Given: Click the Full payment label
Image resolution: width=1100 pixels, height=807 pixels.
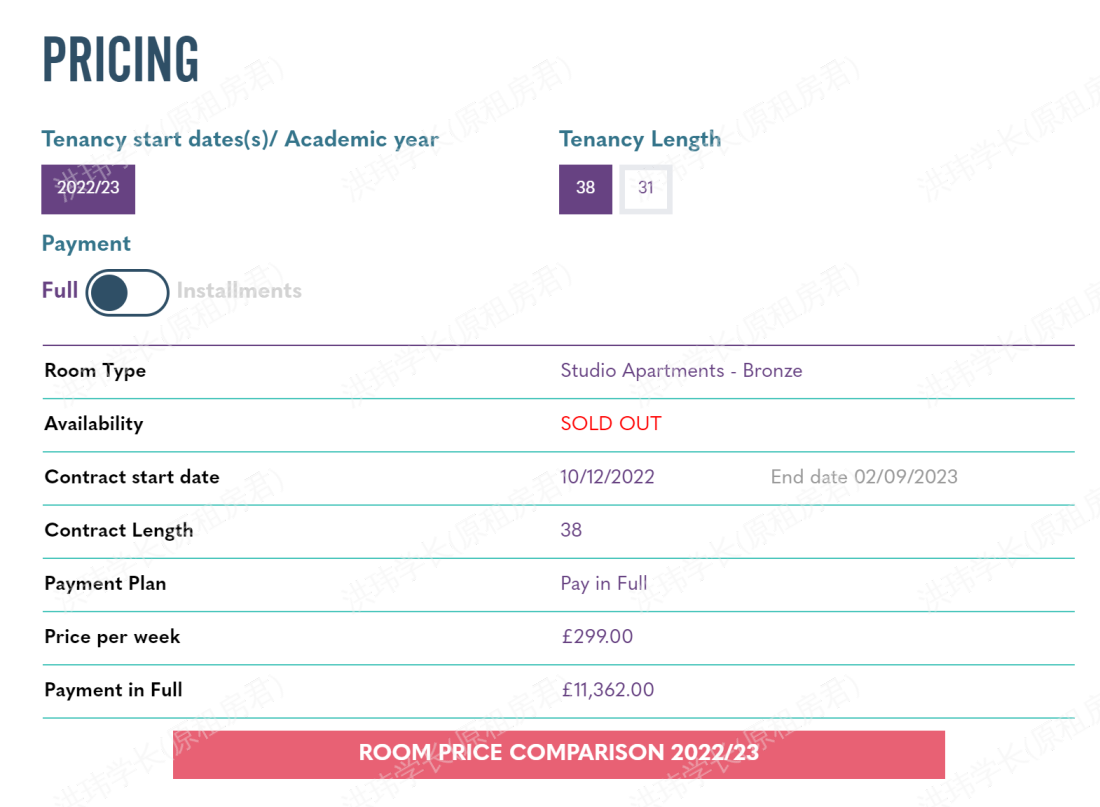Looking at the screenshot, I should tap(60, 291).
